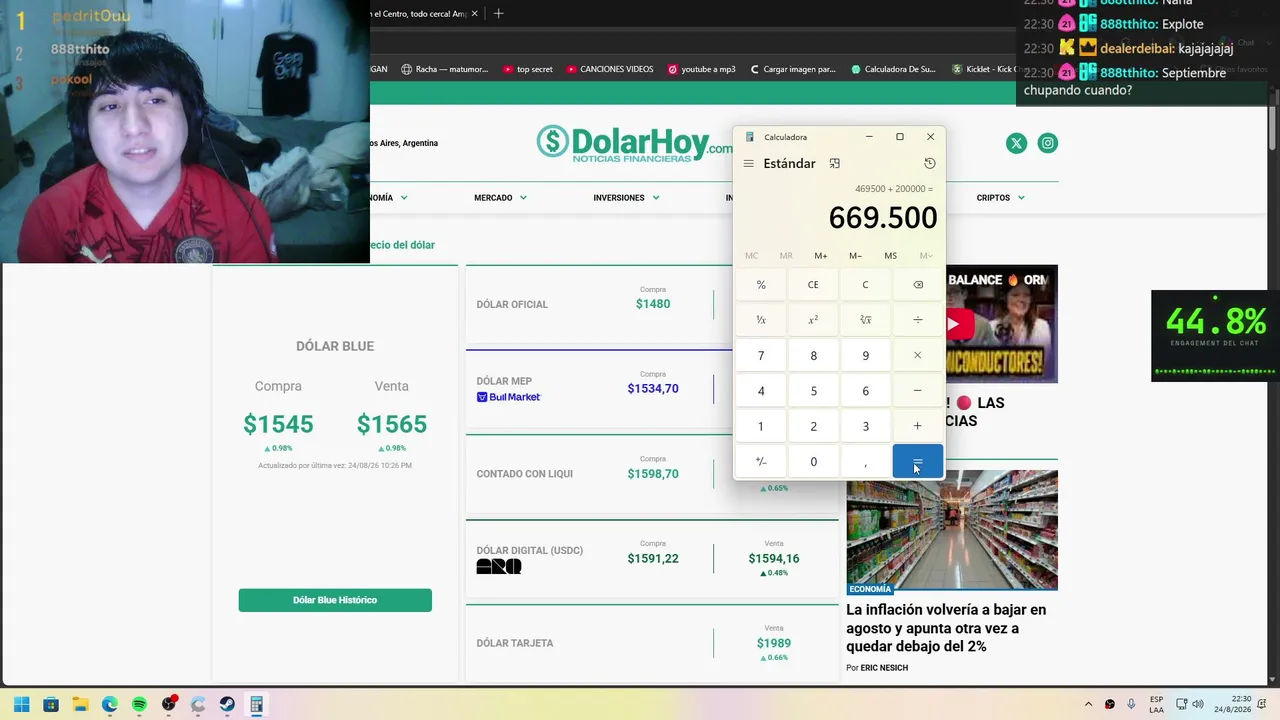Open Spotify from the taskbar
This screenshot has width=1280, height=720.
tap(139, 704)
